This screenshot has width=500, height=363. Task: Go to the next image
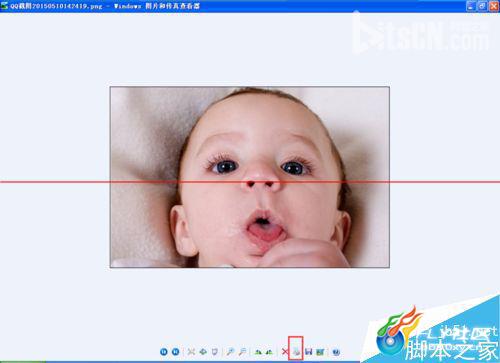pyautogui.click(x=175, y=352)
